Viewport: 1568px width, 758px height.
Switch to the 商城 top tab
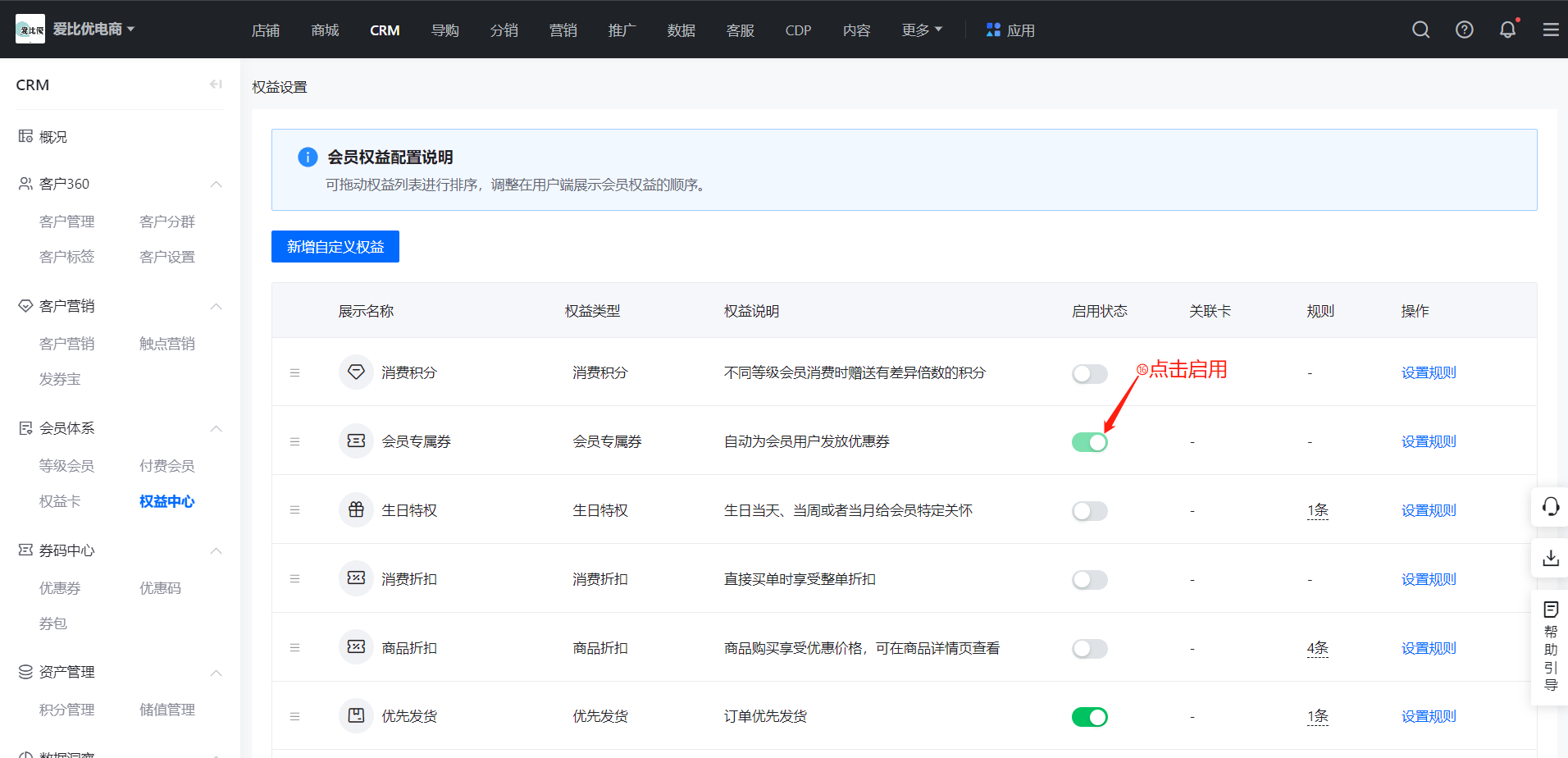click(325, 30)
